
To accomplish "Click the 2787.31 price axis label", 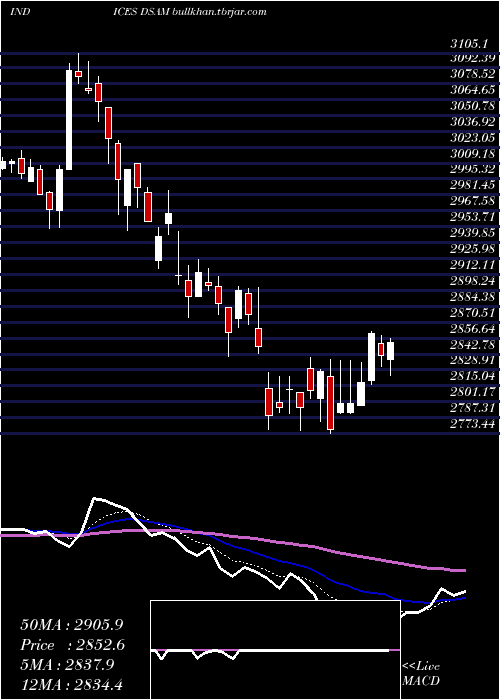I will pos(473,409).
